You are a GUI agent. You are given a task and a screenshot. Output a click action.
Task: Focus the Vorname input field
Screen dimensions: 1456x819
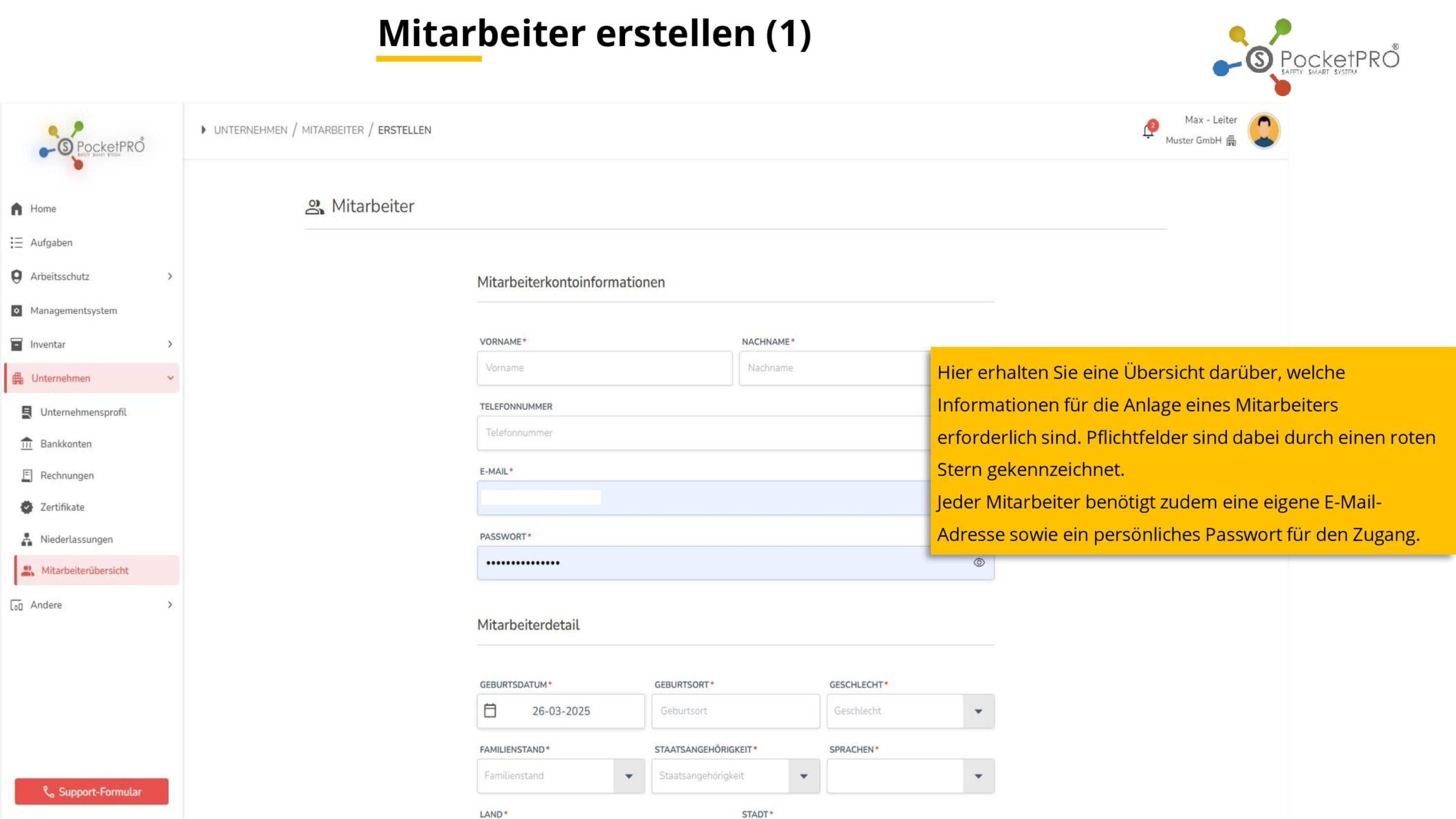605,368
